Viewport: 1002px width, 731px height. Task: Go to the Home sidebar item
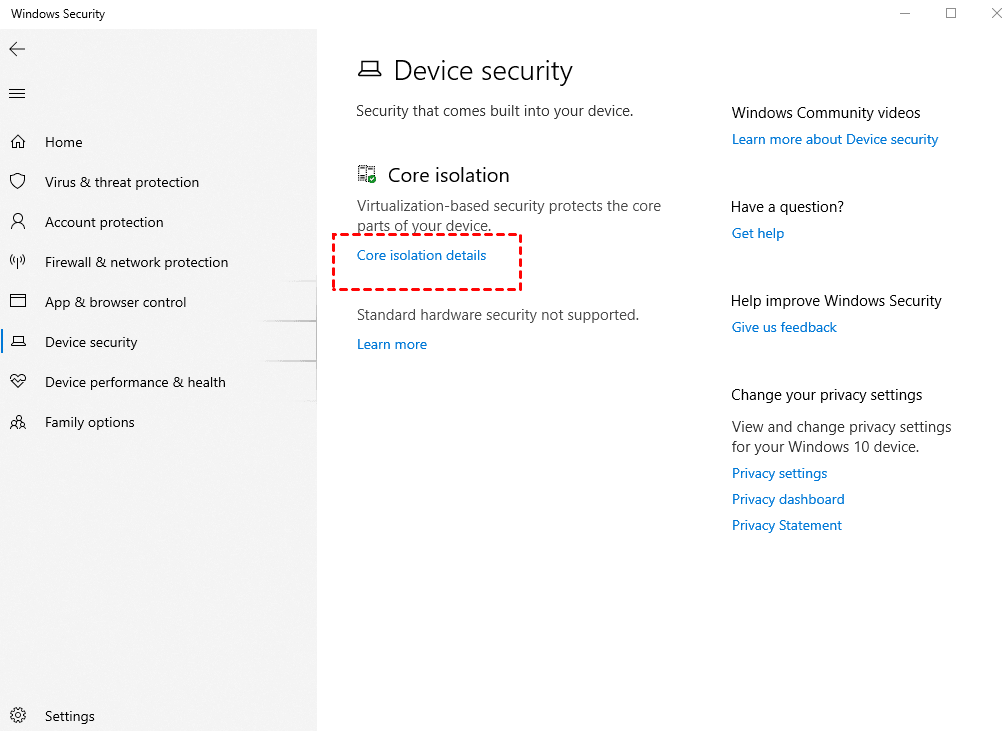tap(64, 142)
